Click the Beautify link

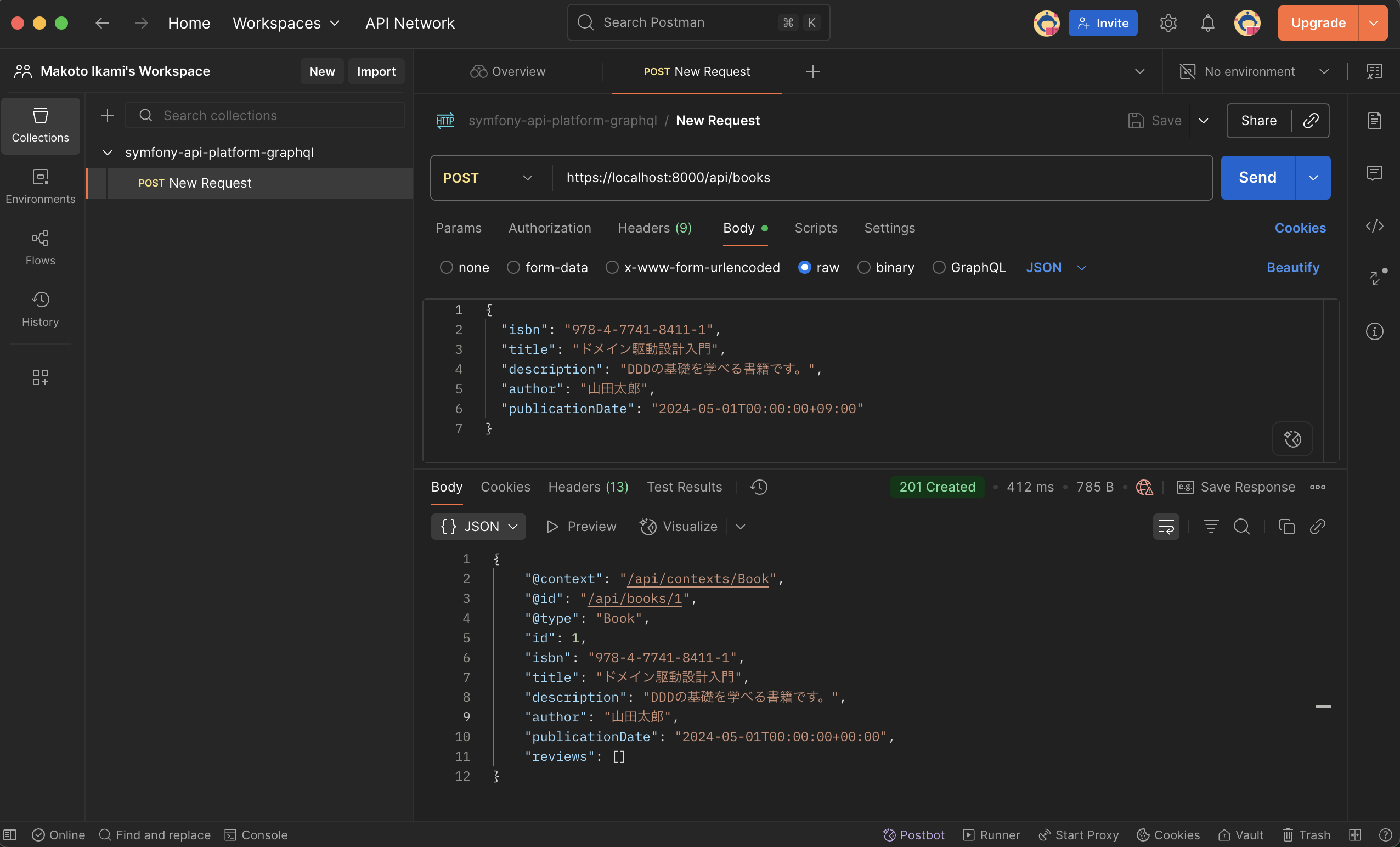(1292, 267)
